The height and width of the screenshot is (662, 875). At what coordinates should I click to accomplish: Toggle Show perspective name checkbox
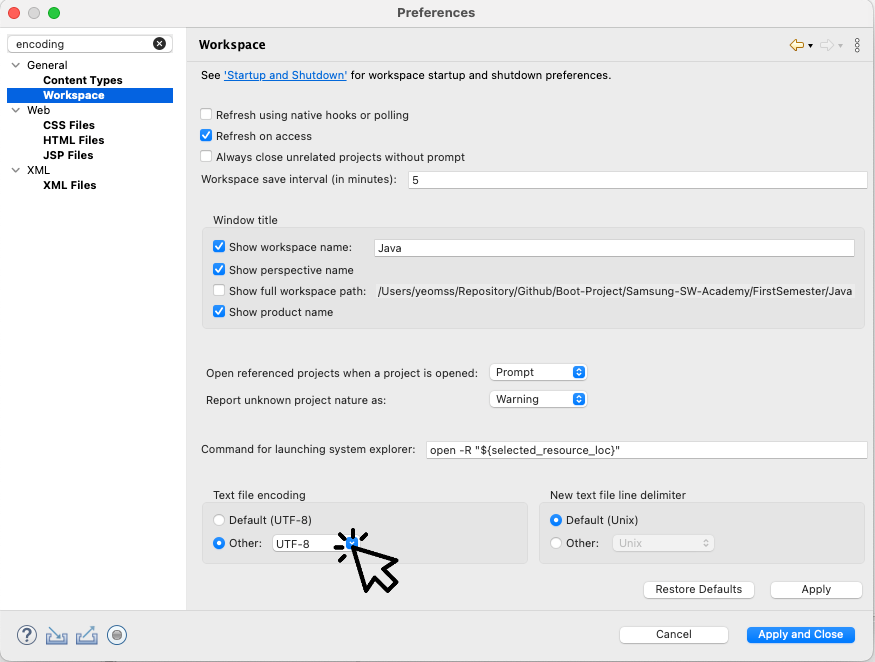pos(219,270)
